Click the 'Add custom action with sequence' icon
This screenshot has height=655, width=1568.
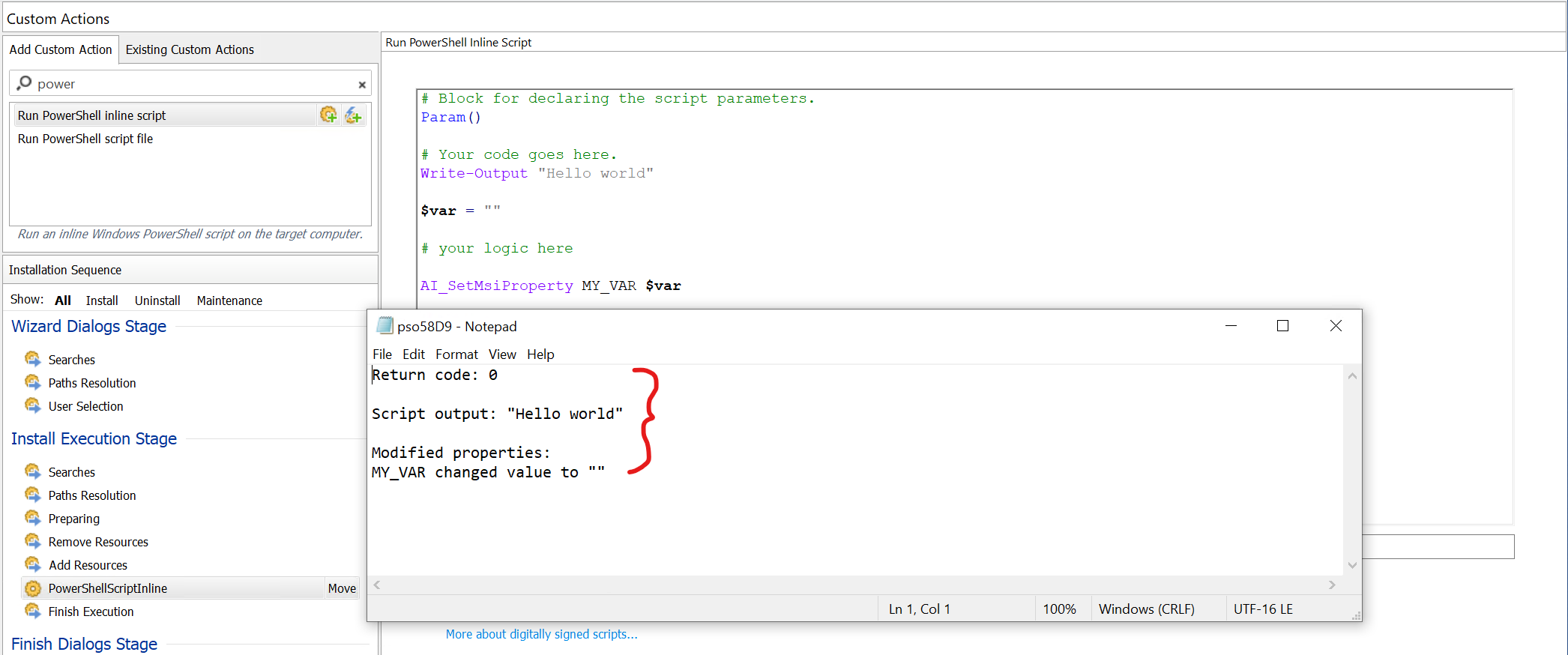(328, 115)
